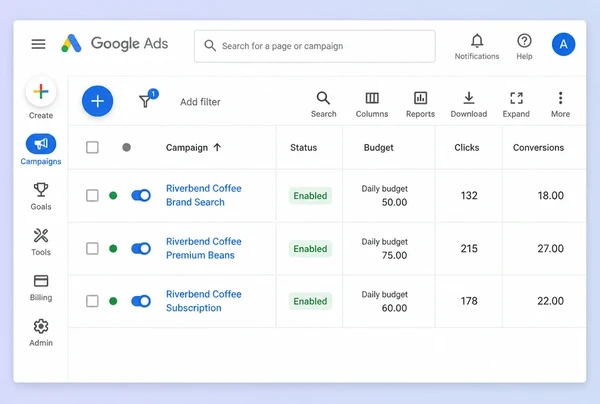The height and width of the screenshot is (404, 600).
Task: Toggle off the Premium Beans campaign switch
Action: click(141, 249)
